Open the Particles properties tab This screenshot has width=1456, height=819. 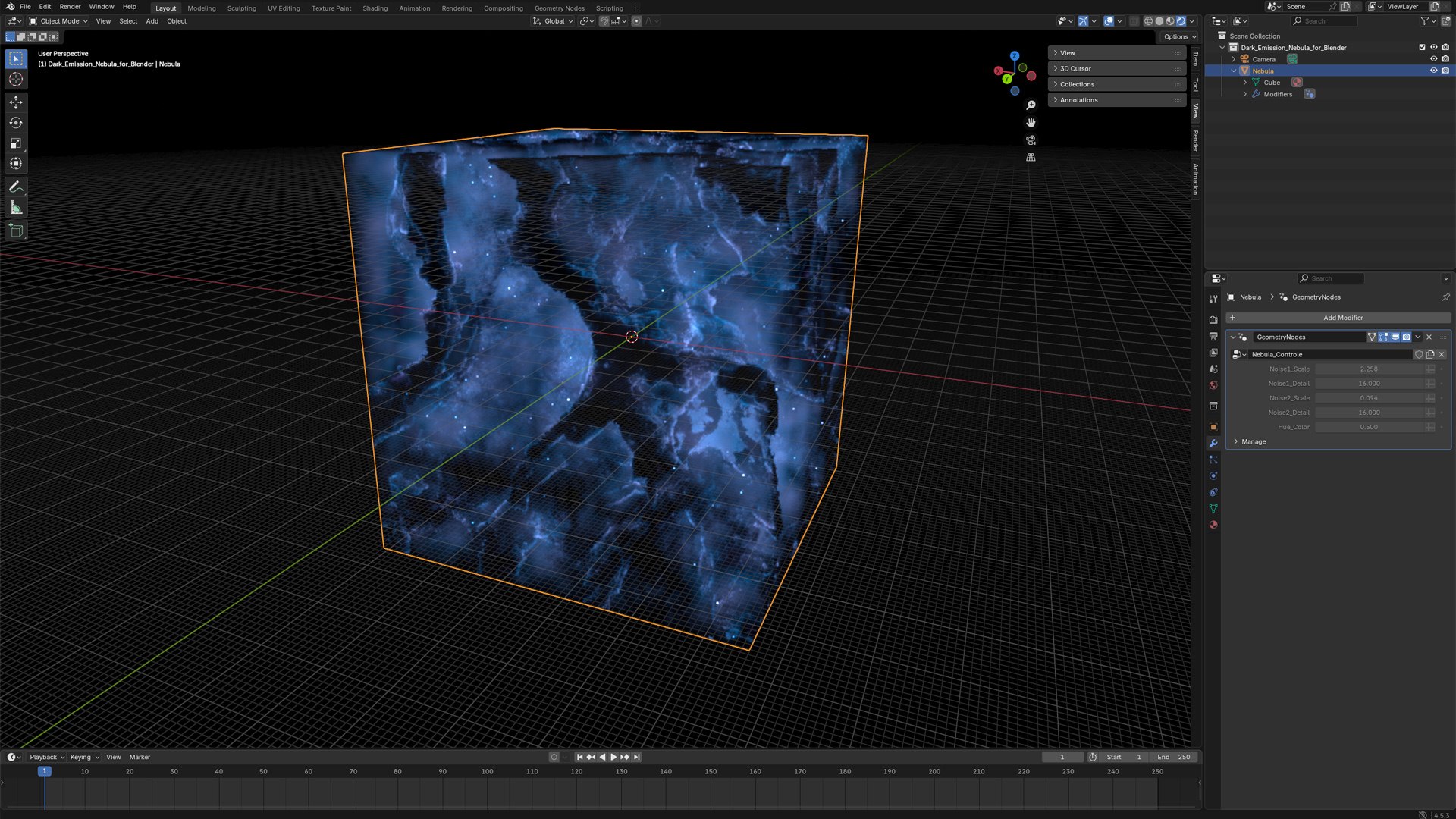tap(1213, 460)
